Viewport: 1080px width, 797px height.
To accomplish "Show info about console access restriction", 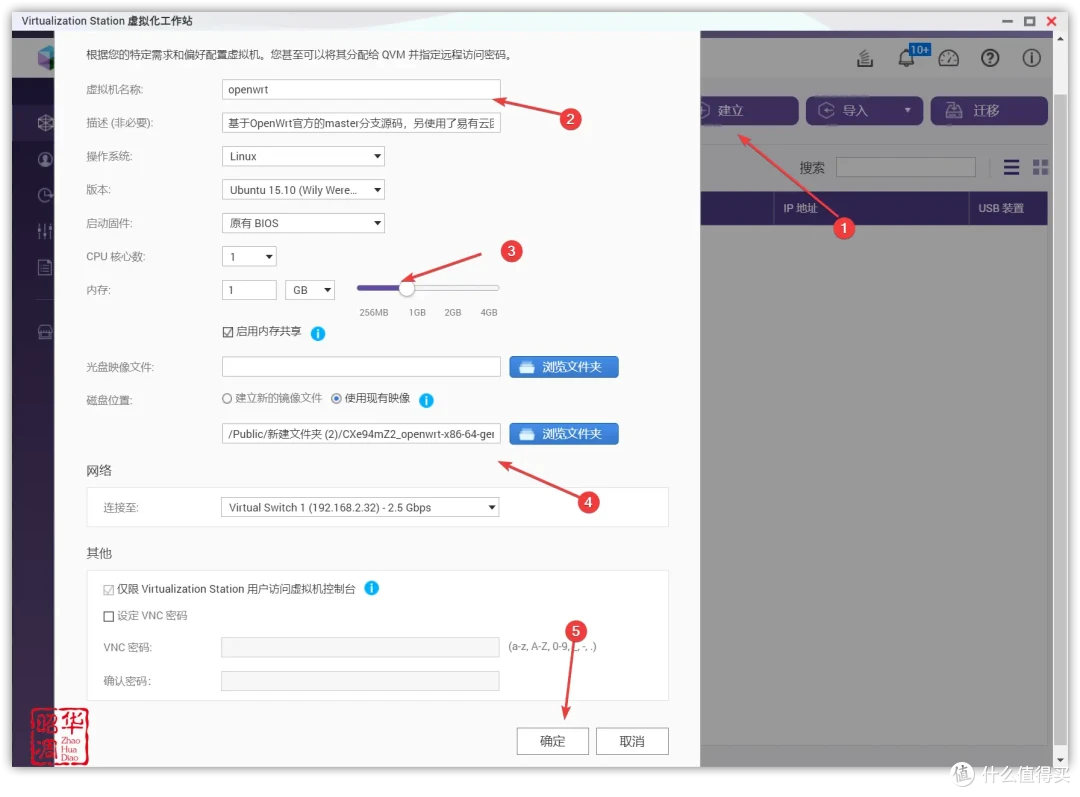I will coord(371,588).
